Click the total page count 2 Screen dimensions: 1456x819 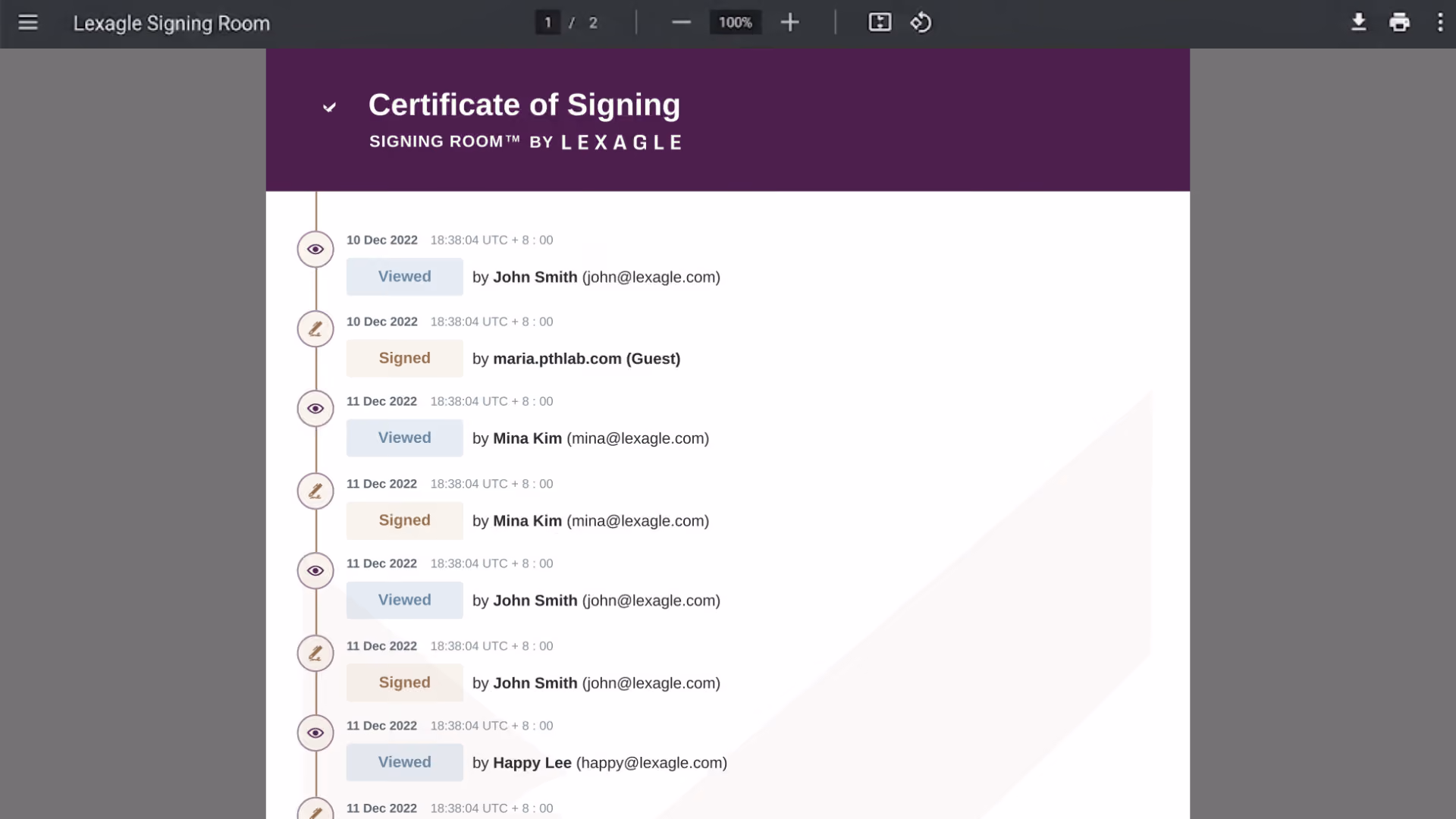pyautogui.click(x=593, y=23)
